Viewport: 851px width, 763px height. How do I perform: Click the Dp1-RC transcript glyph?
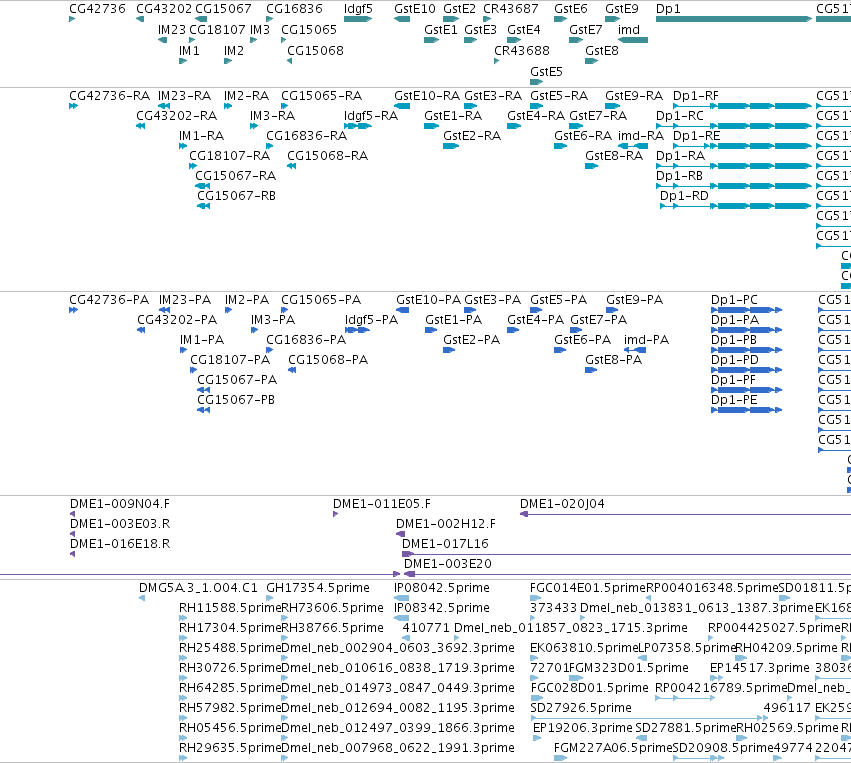tap(734, 126)
